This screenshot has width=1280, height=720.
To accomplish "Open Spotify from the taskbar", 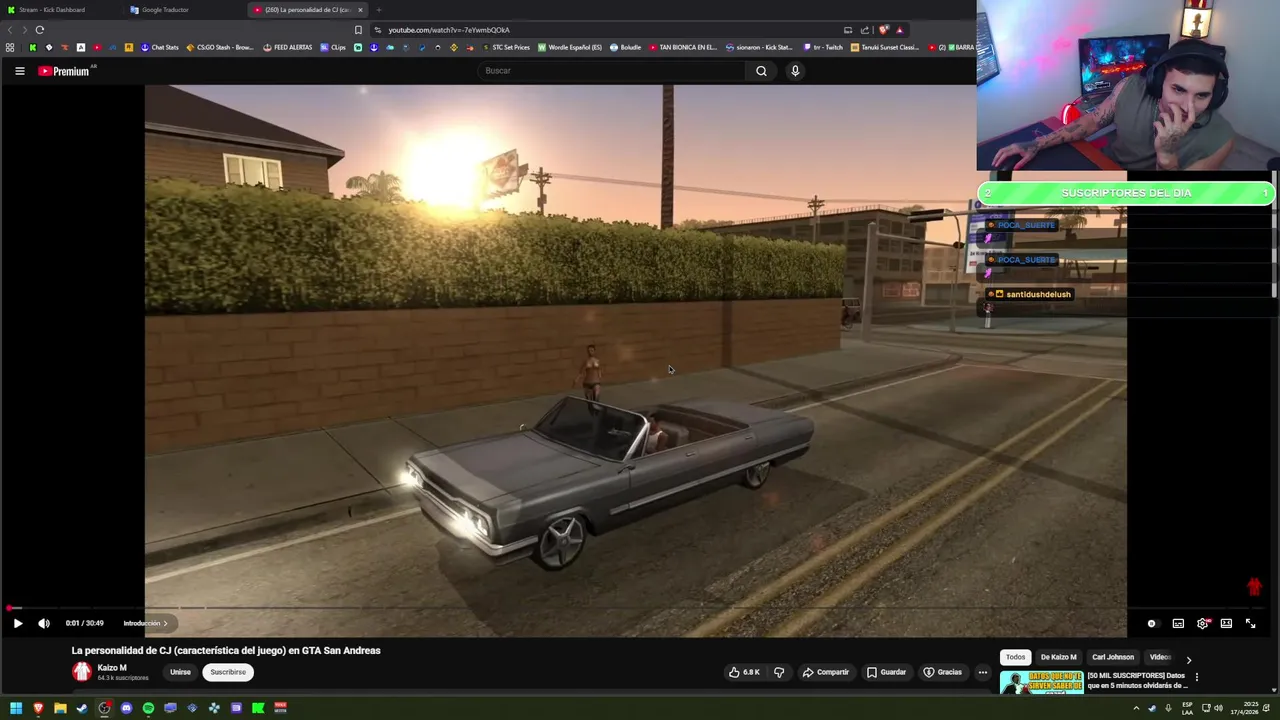I will click(148, 708).
